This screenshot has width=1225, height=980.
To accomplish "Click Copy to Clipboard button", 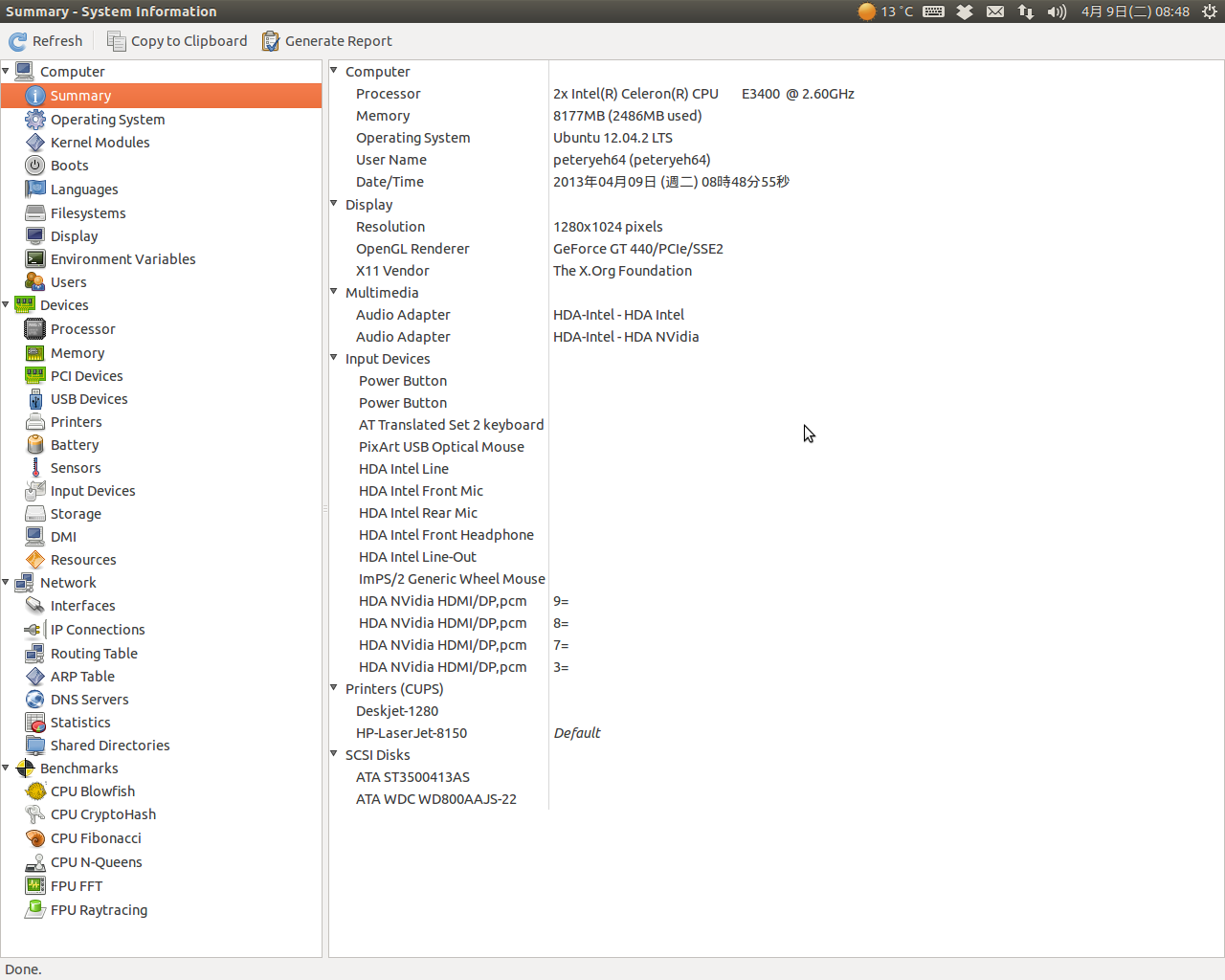I will tap(177, 41).
